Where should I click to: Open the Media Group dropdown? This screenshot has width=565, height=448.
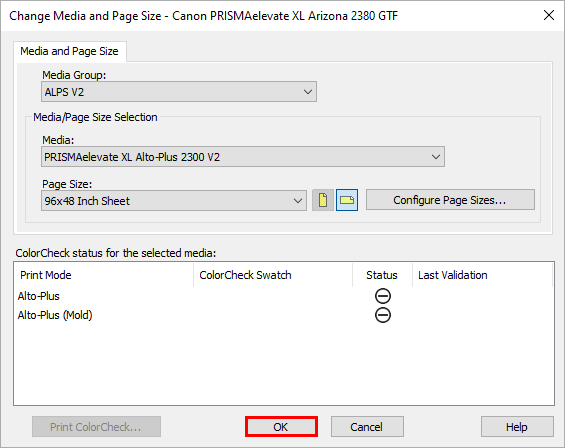coord(179,92)
